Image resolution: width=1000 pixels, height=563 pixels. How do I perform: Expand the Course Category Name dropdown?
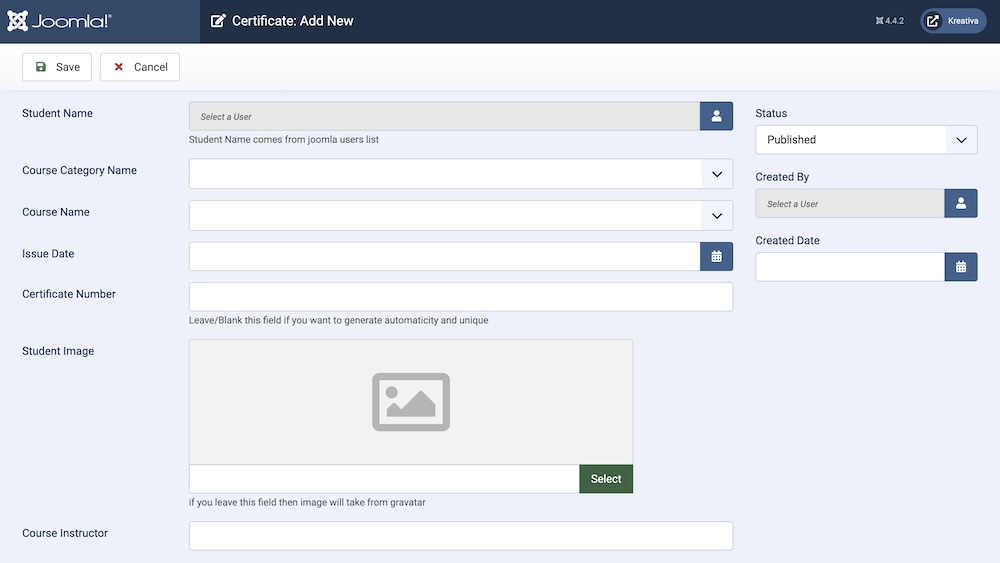(461, 174)
